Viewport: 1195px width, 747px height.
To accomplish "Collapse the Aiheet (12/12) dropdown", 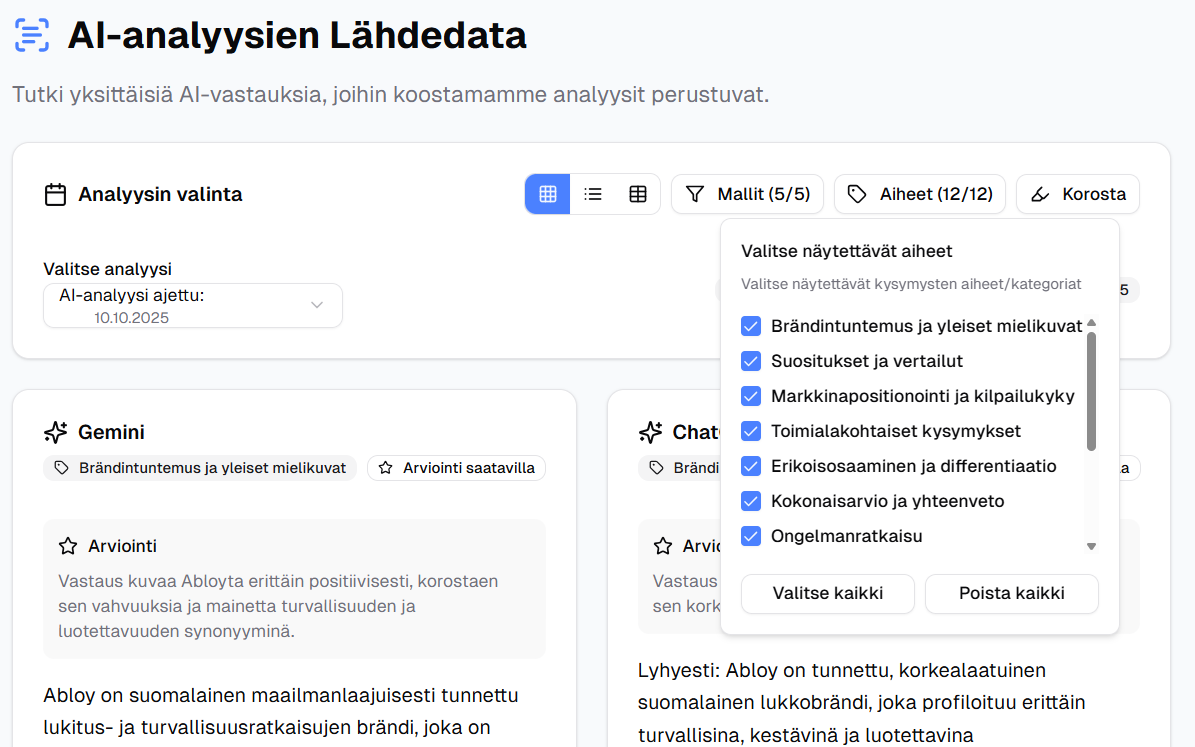I will click(920, 194).
